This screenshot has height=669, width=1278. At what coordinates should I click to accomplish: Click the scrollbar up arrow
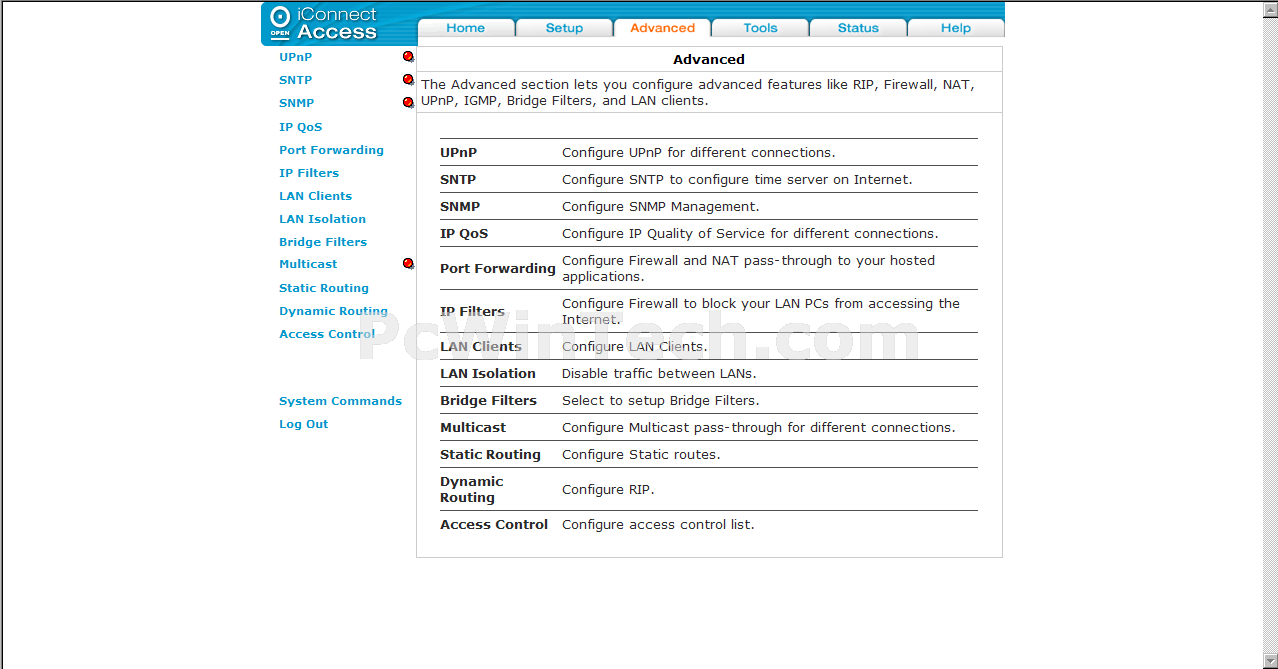coord(1270,10)
